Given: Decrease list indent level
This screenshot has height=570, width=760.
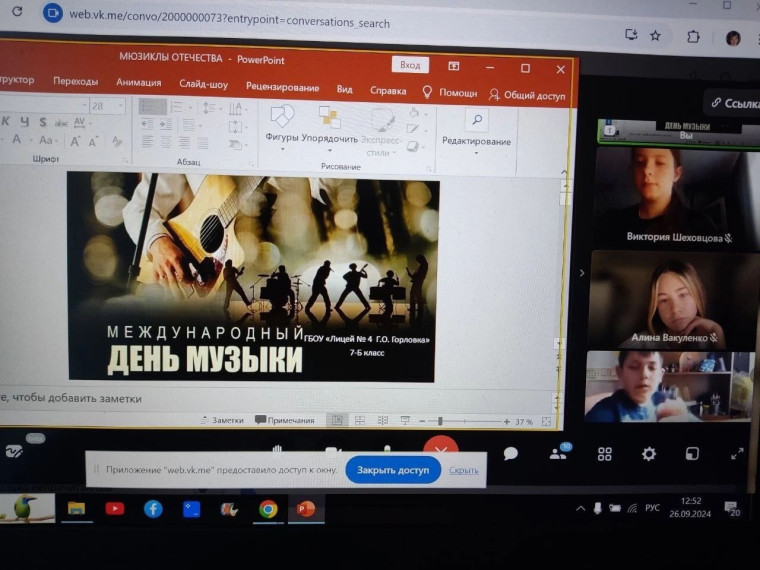Looking at the screenshot, I should (147, 125).
